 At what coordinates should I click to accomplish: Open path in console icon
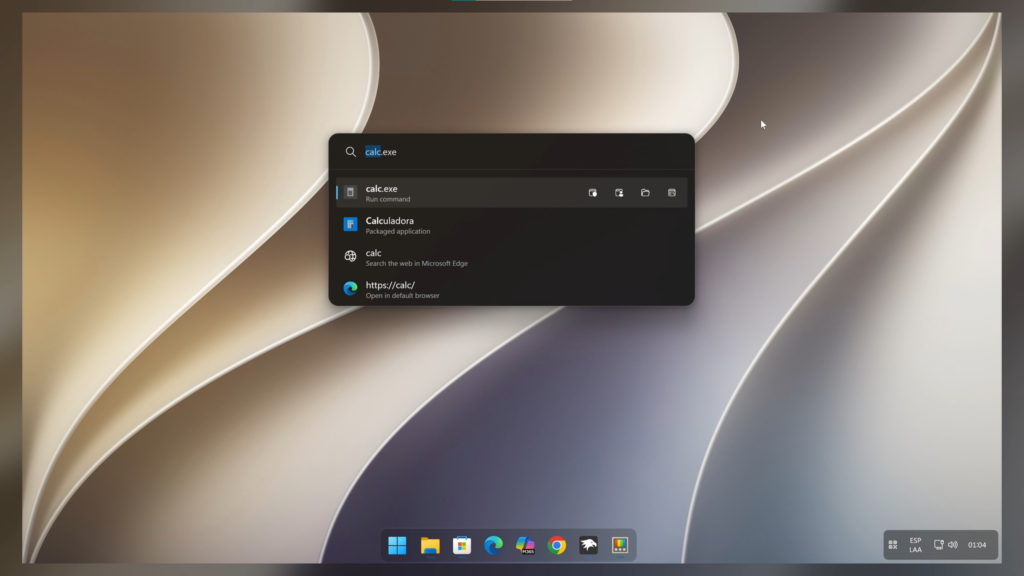point(671,193)
